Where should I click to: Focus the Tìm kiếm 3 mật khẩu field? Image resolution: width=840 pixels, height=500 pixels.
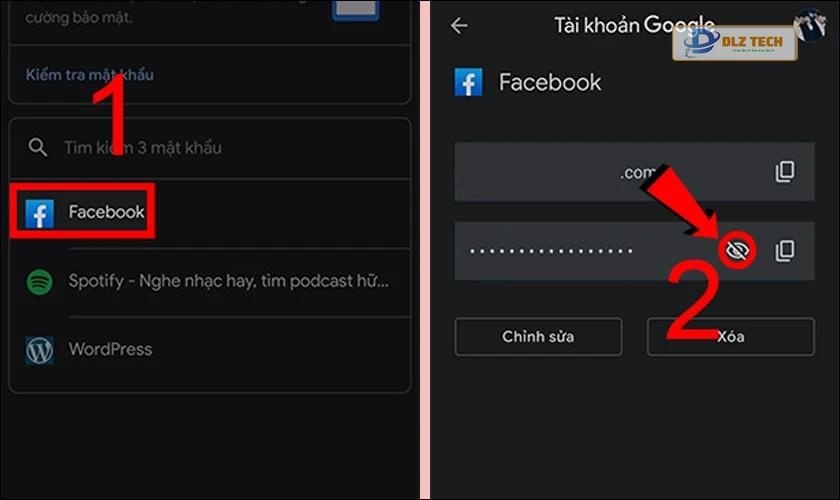coord(210,147)
